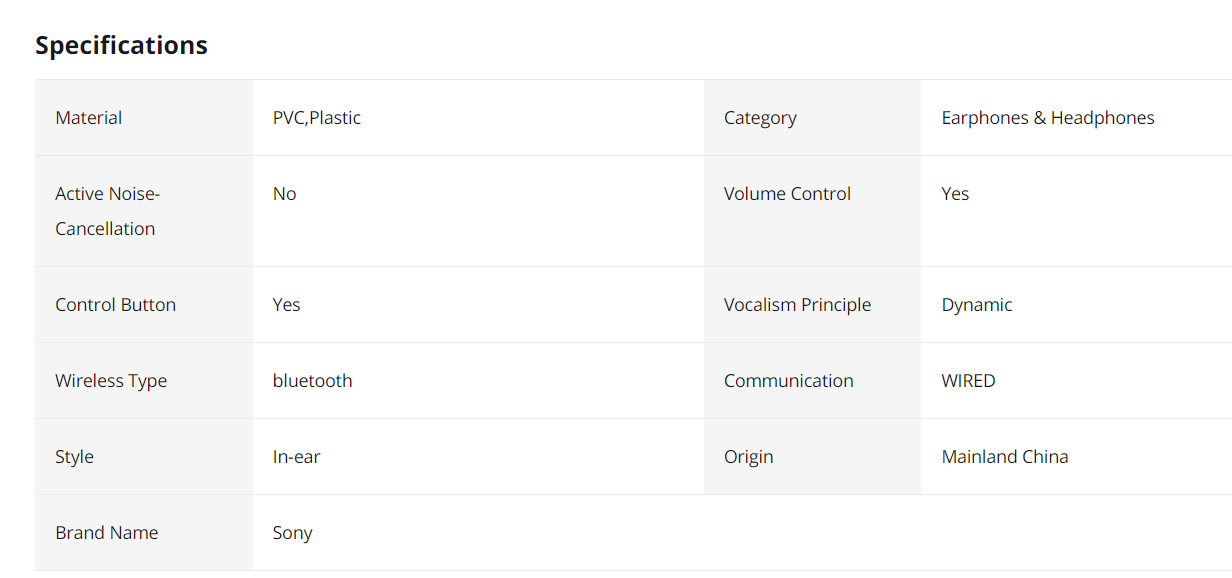This screenshot has width=1232, height=578.
Task: Select the Communication label cell
Action: coord(812,381)
